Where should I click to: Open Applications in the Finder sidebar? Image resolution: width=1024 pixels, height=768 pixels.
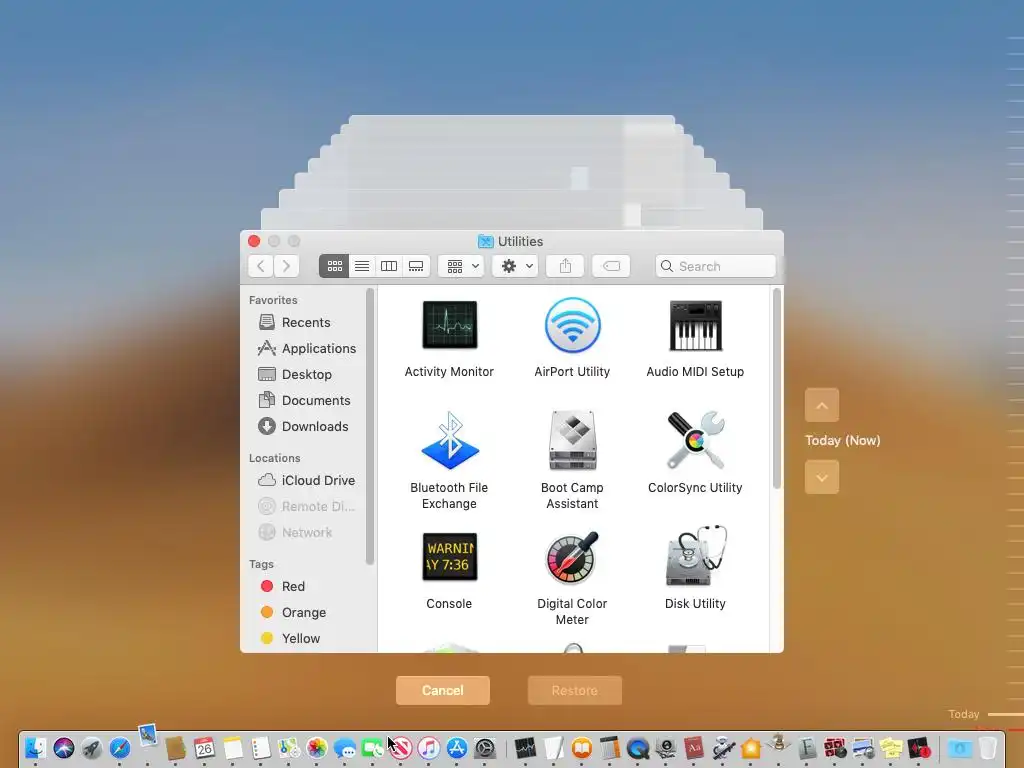(x=306, y=348)
